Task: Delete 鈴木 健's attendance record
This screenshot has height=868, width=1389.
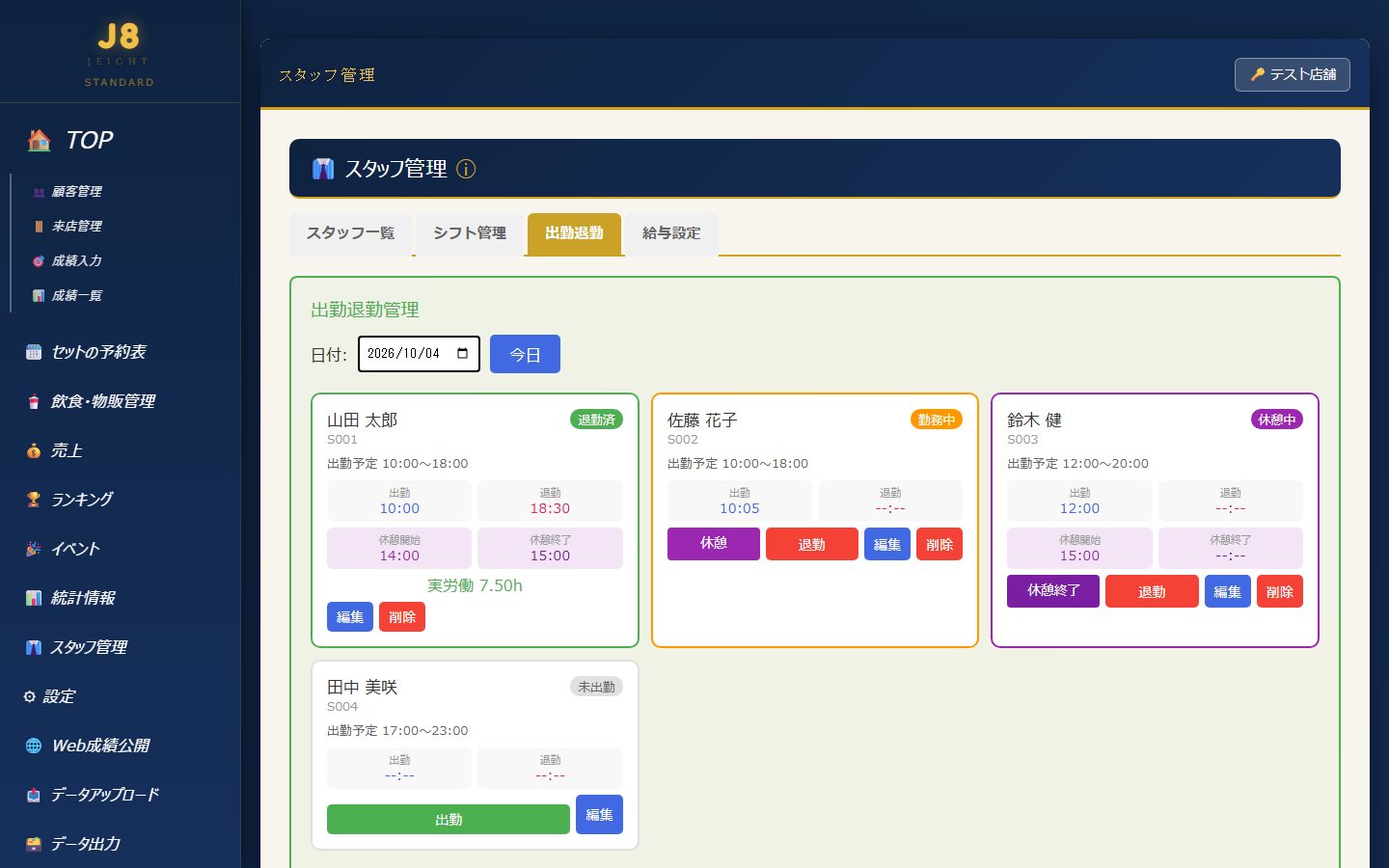Action: [x=1280, y=591]
